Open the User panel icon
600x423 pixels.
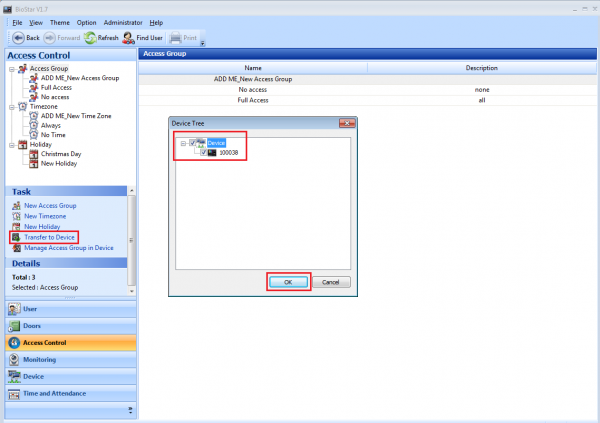click(x=13, y=309)
